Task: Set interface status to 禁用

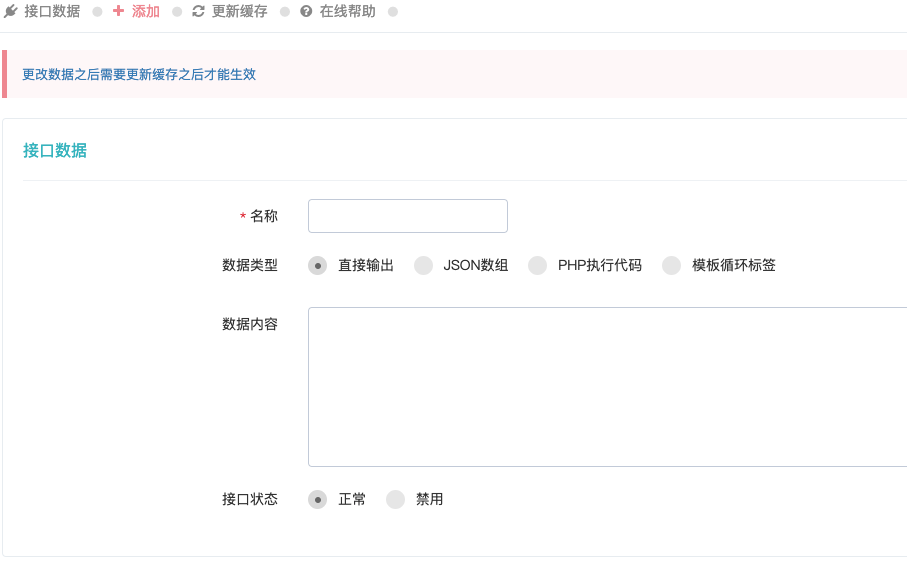Action: click(x=396, y=500)
